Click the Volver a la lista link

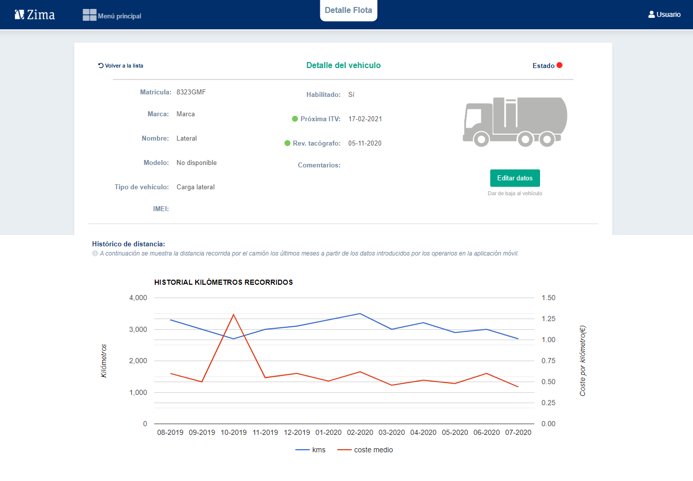(x=124, y=65)
